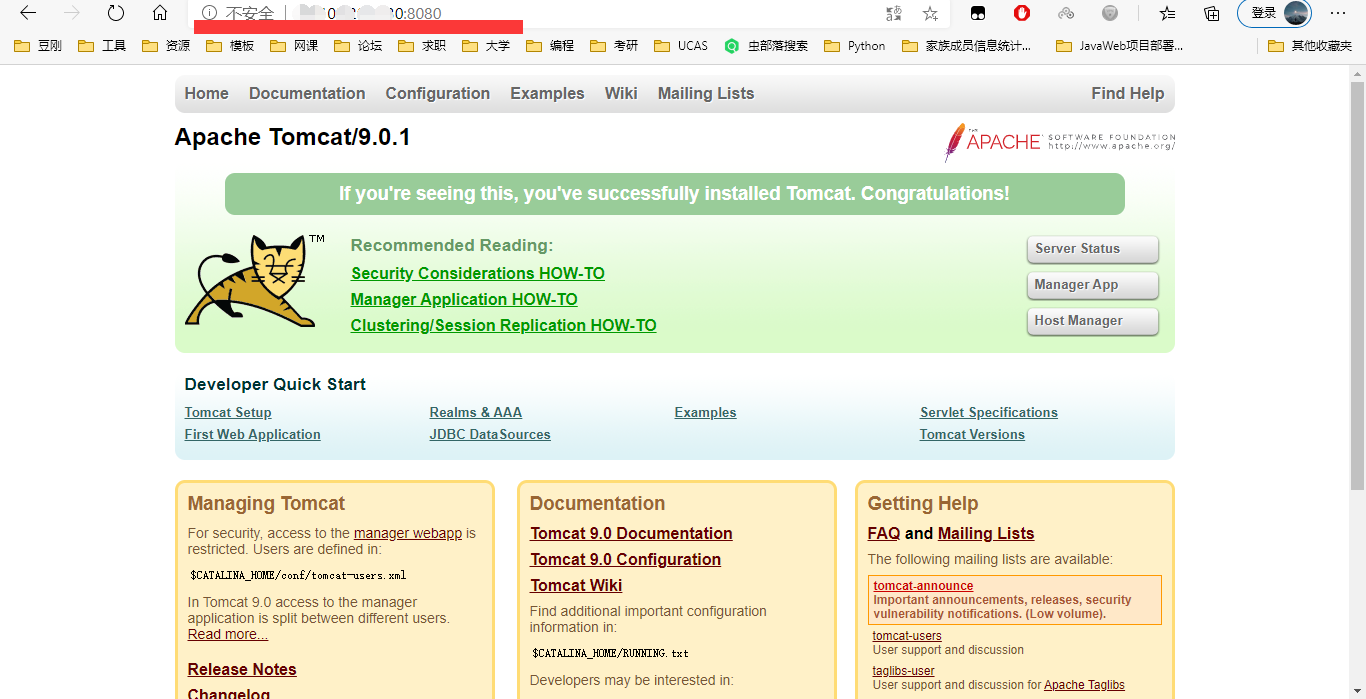Open the 模板 bookmark folder
The height and width of the screenshot is (699, 1366).
pos(230,46)
